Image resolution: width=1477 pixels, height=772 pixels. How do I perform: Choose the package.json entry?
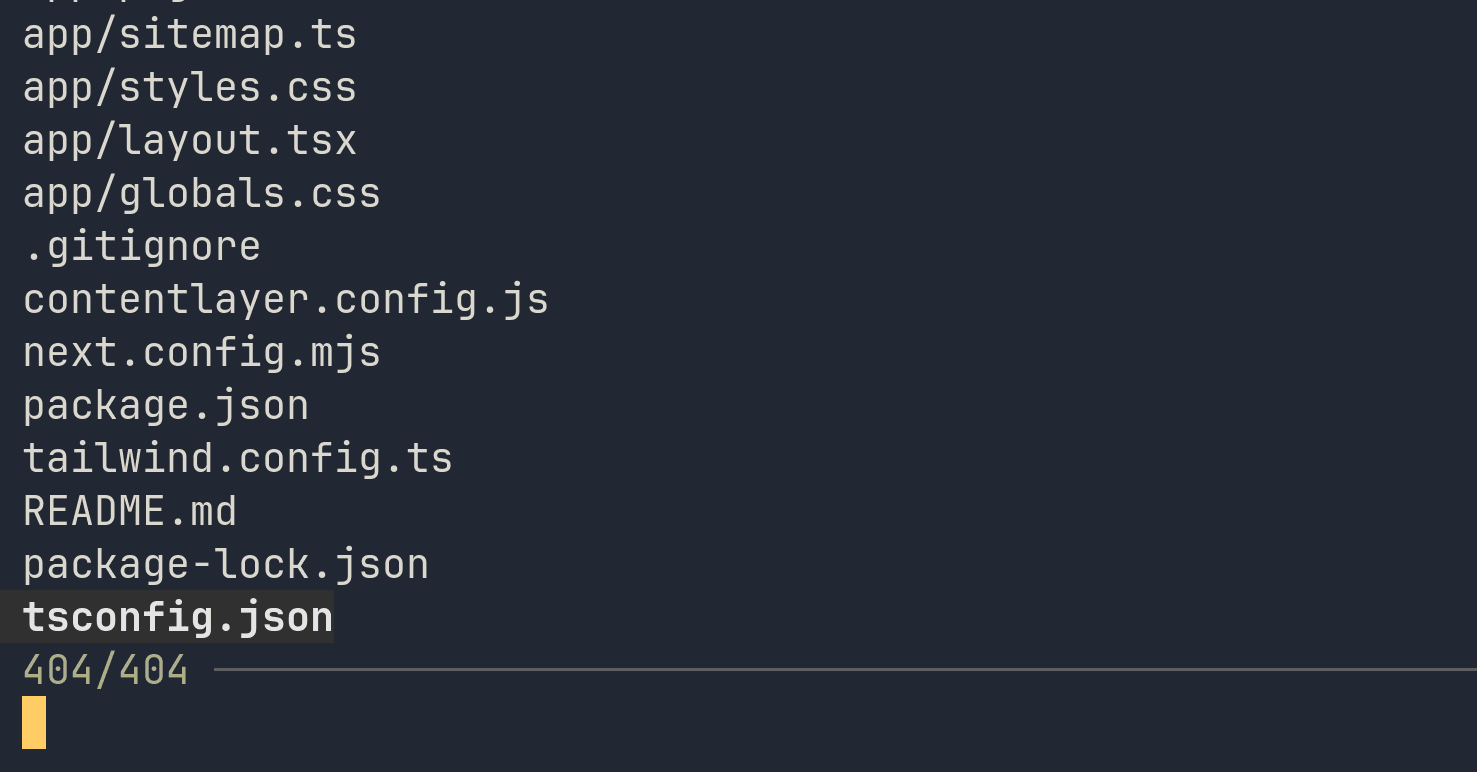click(x=165, y=406)
